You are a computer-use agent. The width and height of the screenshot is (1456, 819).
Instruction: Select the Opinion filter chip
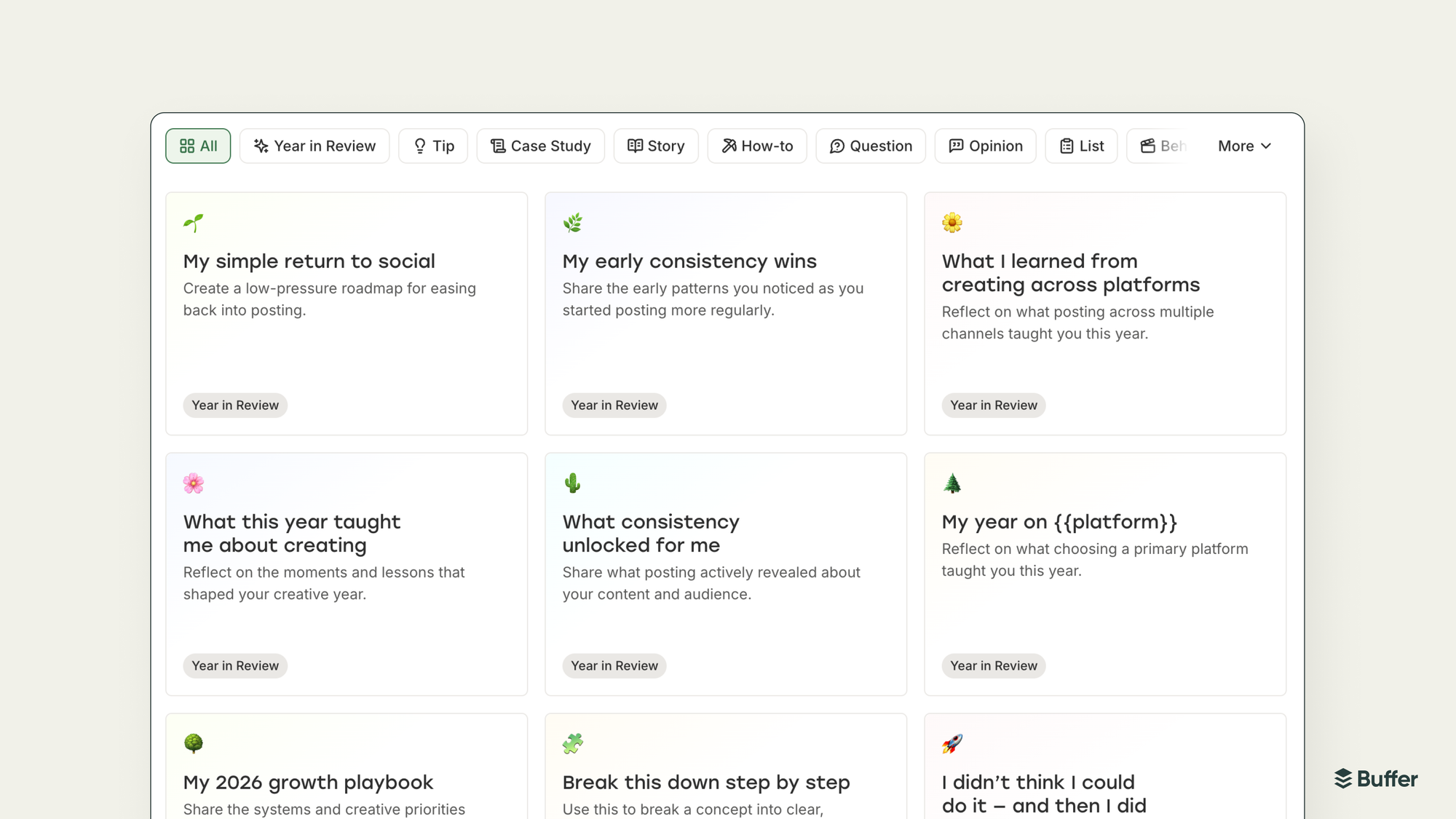pyautogui.click(x=985, y=146)
